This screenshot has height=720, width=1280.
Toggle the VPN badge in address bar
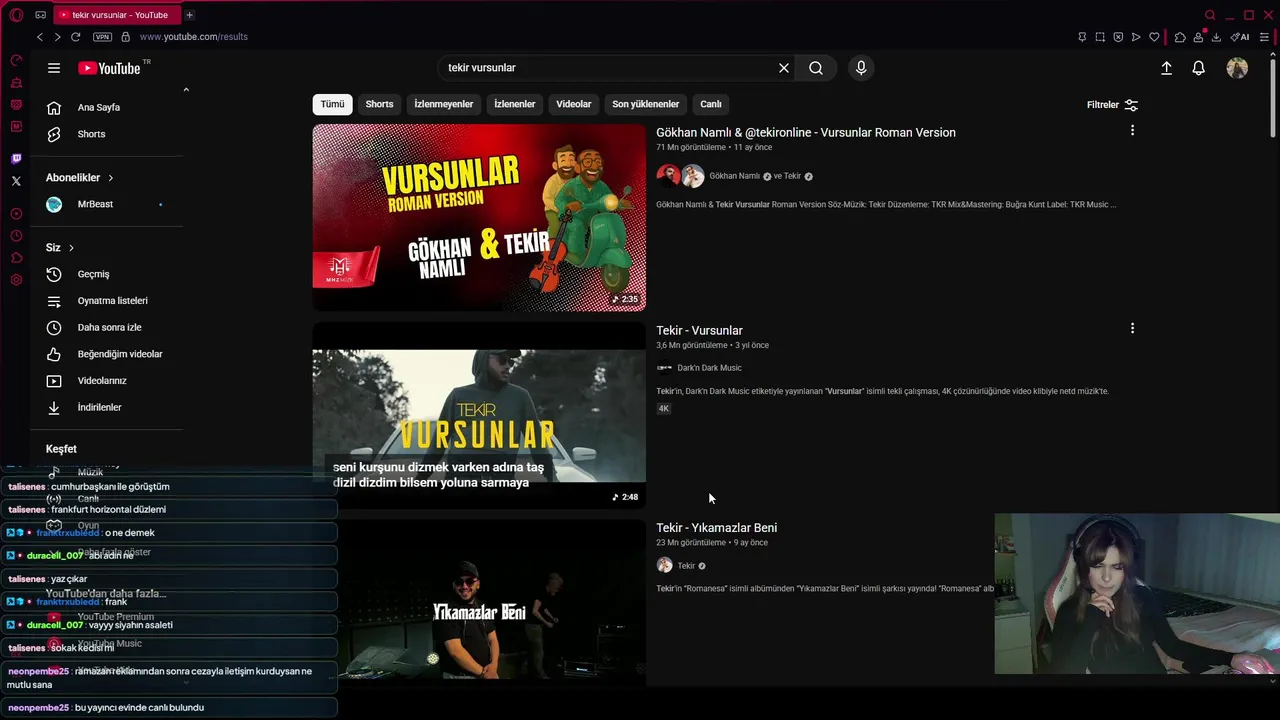[x=102, y=37]
